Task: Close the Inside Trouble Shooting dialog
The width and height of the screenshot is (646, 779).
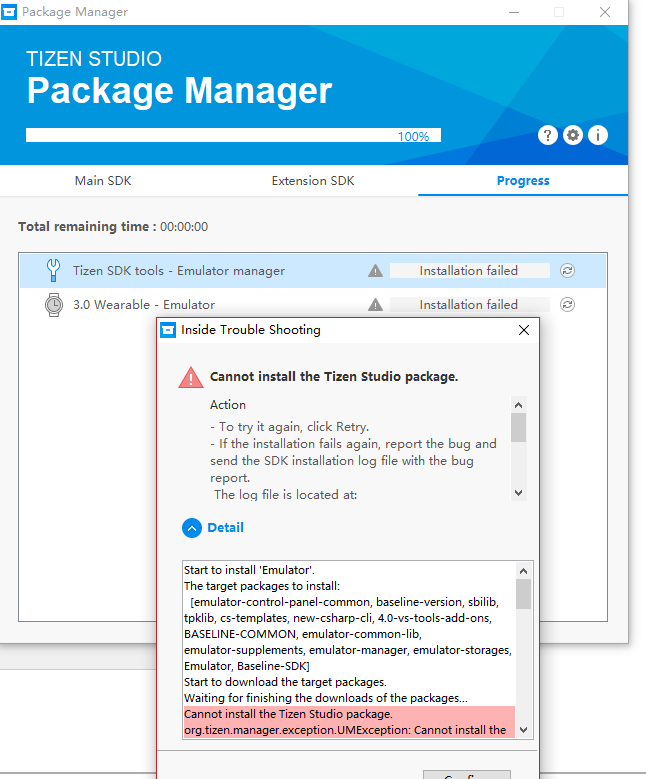Action: [x=523, y=330]
